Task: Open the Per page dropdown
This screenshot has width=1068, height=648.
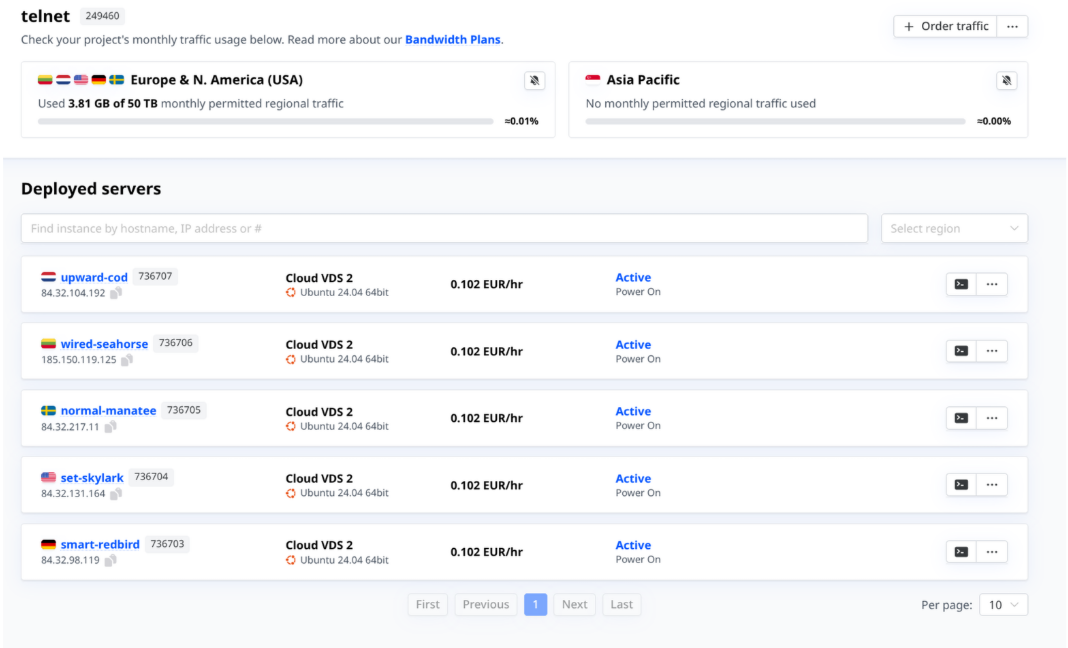Action: [x=1003, y=605]
